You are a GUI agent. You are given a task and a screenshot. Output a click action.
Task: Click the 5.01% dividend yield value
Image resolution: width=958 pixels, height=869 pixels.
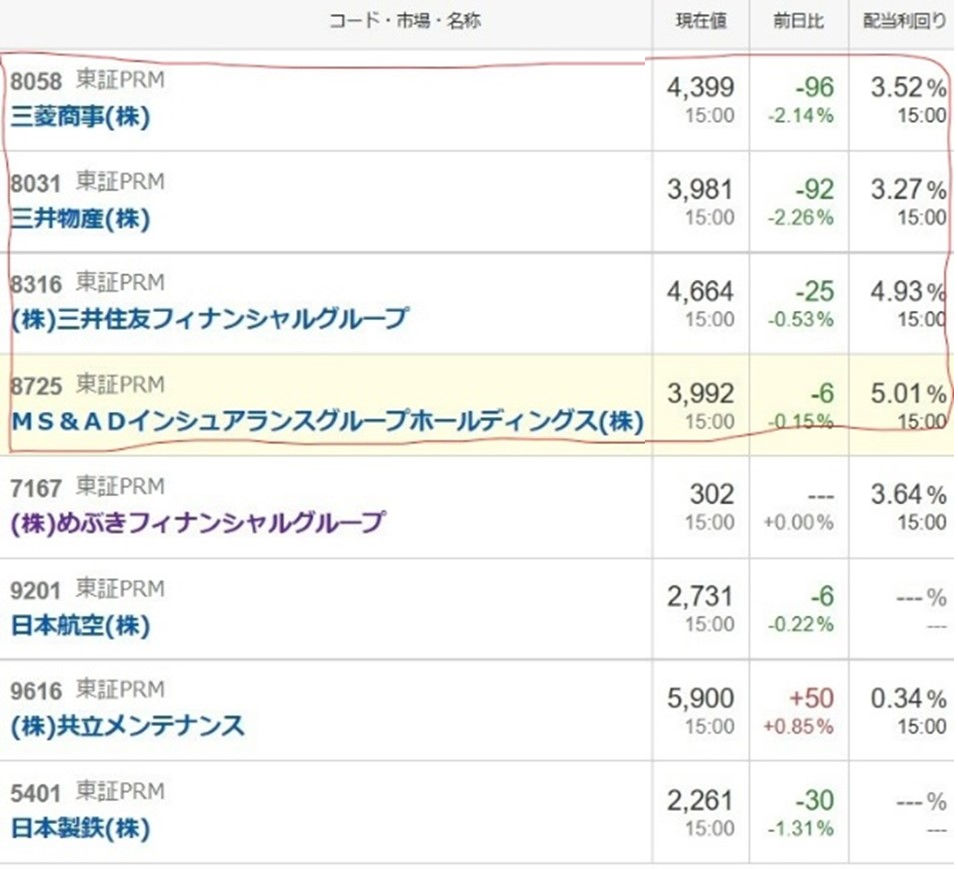907,393
